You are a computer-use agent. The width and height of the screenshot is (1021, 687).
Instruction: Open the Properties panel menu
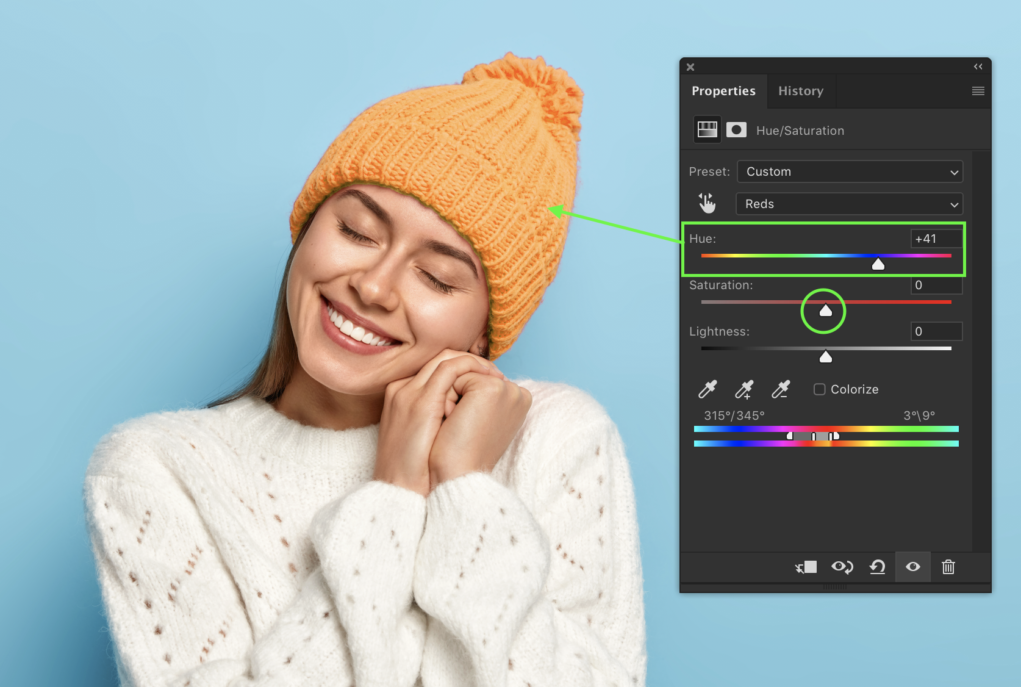pyautogui.click(x=977, y=91)
